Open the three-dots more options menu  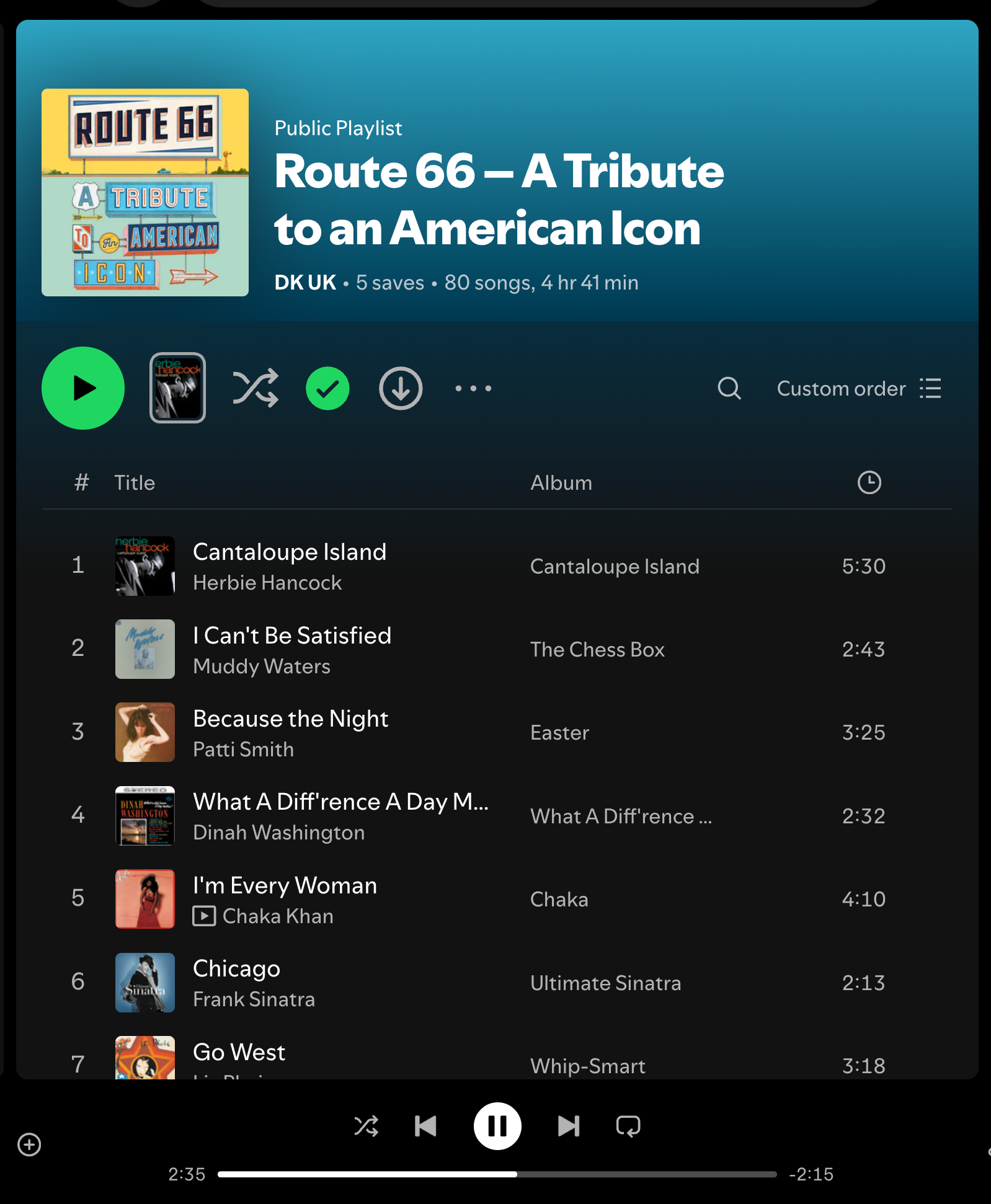click(473, 388)
